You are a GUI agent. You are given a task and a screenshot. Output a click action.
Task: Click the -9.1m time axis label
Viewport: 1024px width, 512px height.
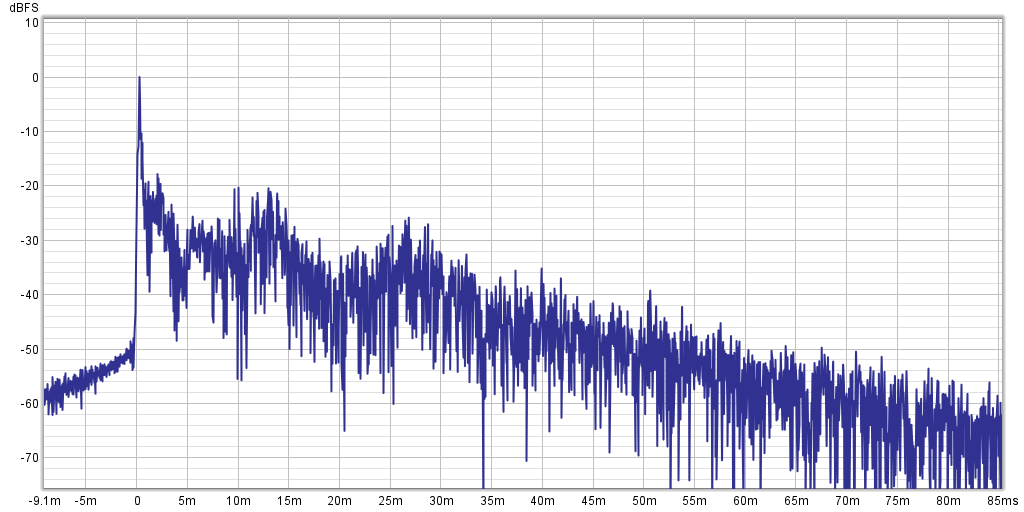45,502
